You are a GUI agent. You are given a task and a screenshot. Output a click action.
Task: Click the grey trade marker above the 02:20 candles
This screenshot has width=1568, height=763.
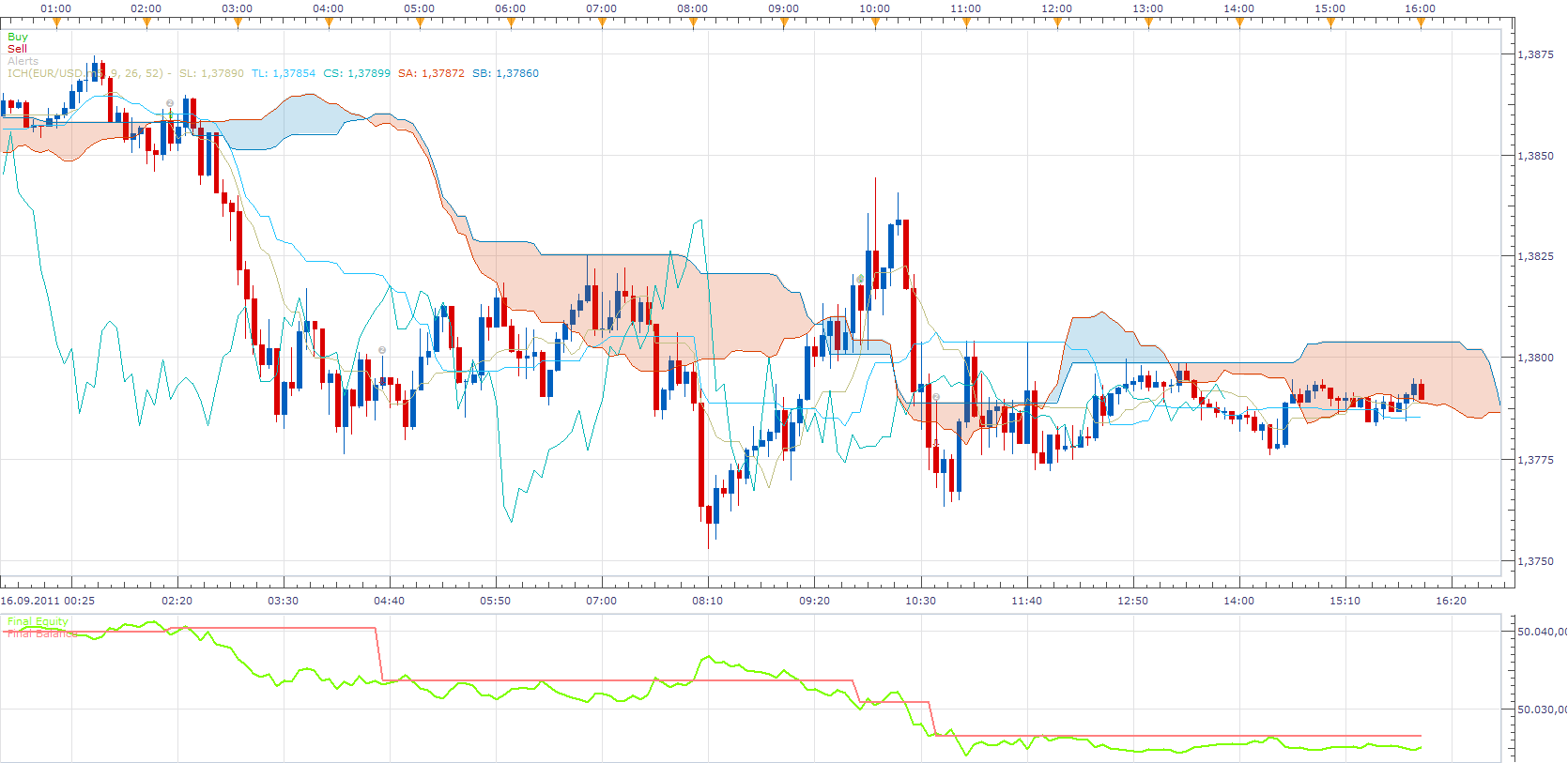170,103
